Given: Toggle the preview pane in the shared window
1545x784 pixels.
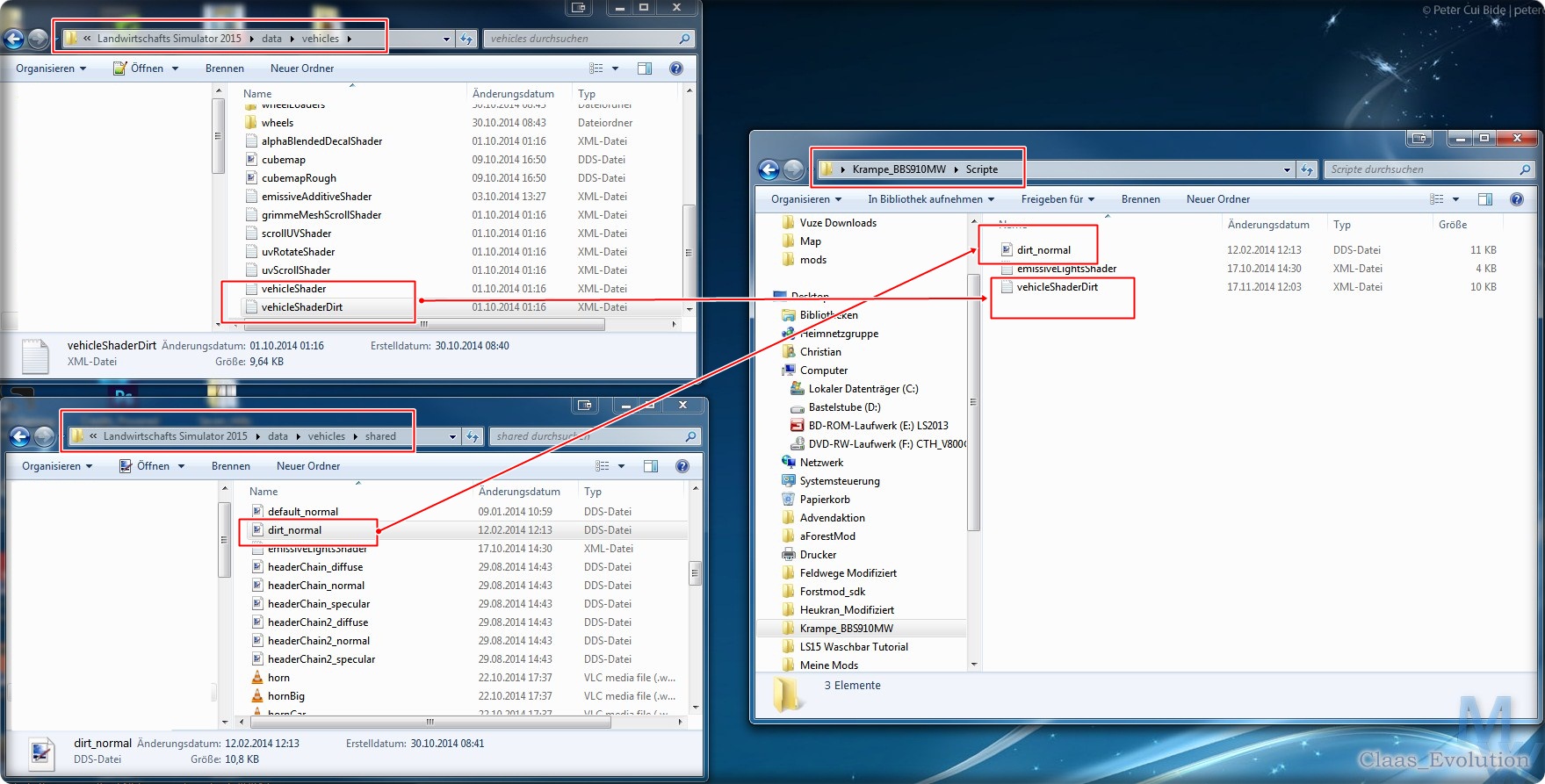Looking at the screenshot, I should (x=650, y=466).
